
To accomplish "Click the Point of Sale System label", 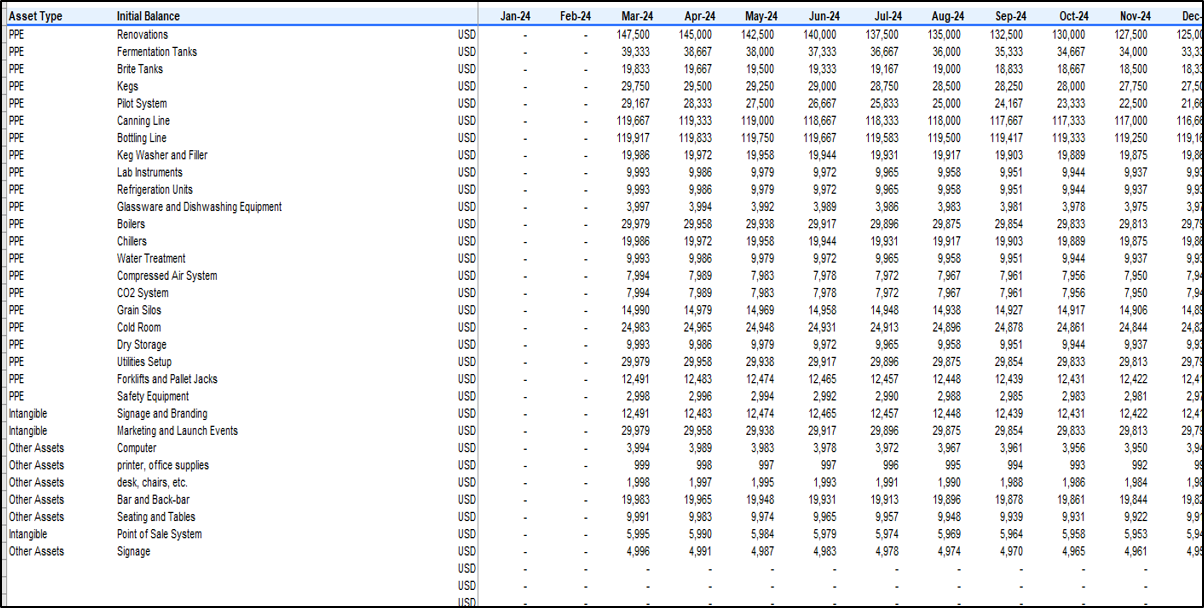I will pyautogui.click(x=159, y=534).
